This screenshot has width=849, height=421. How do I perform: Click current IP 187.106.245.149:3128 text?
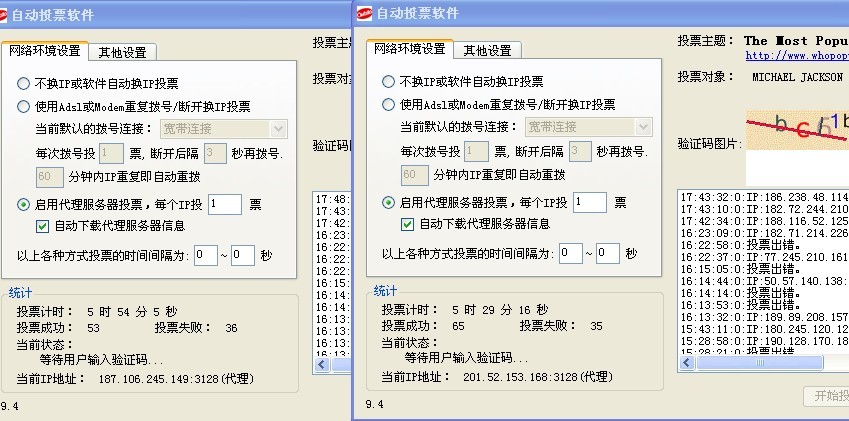tap(176, 379)
